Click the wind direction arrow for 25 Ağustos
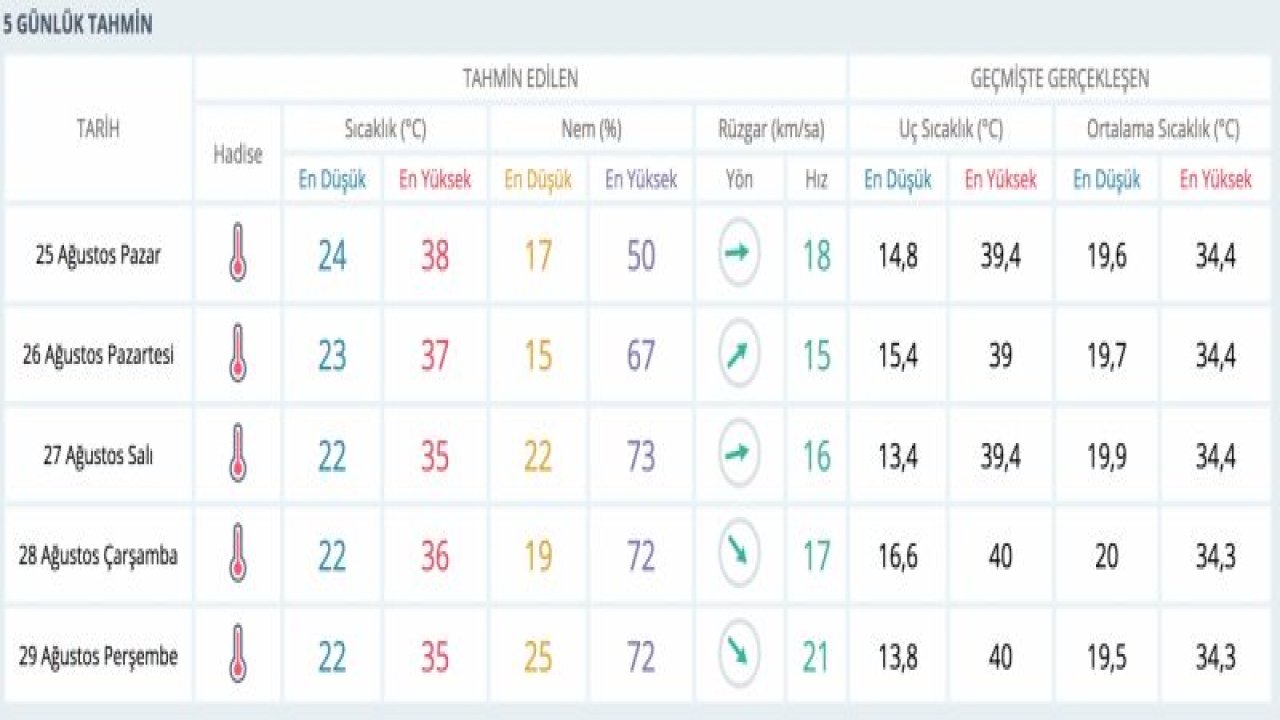1280x720 pixels. [738, 254]
